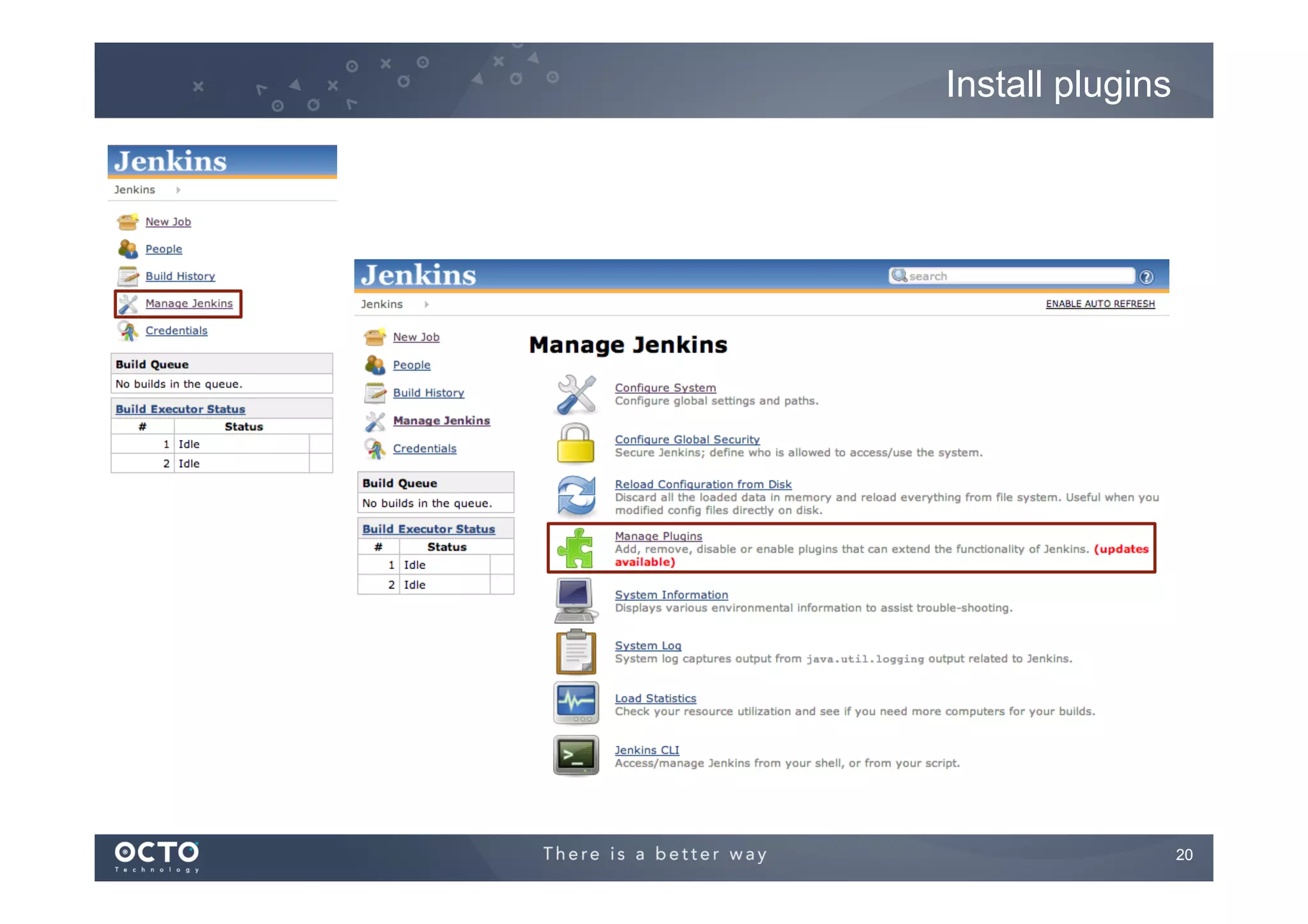Click the clipboard System Log icon

point(576,652)
